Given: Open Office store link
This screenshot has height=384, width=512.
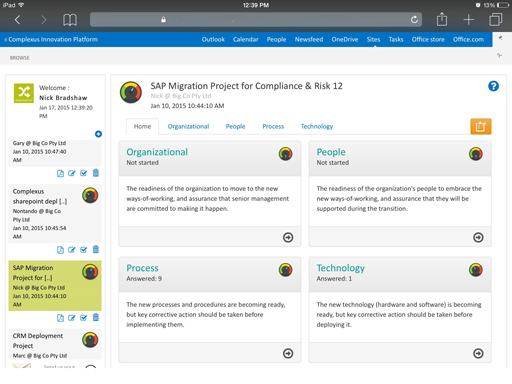Looking at the screenshot, I should (428, 39).
